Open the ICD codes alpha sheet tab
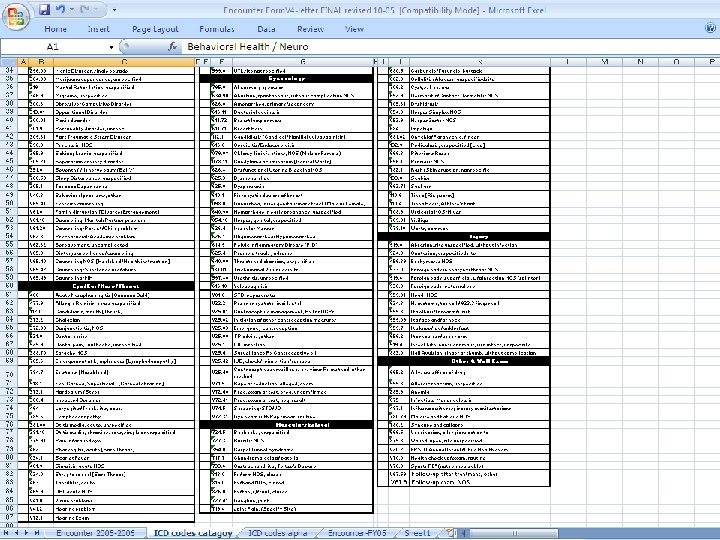This screenshot has height=540, width=720. pyautogui.click(x=278, y=533)
